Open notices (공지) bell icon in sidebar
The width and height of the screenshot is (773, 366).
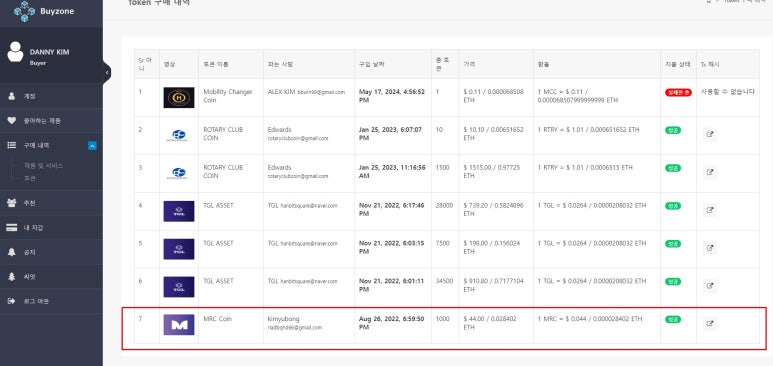tap(12, 252)
